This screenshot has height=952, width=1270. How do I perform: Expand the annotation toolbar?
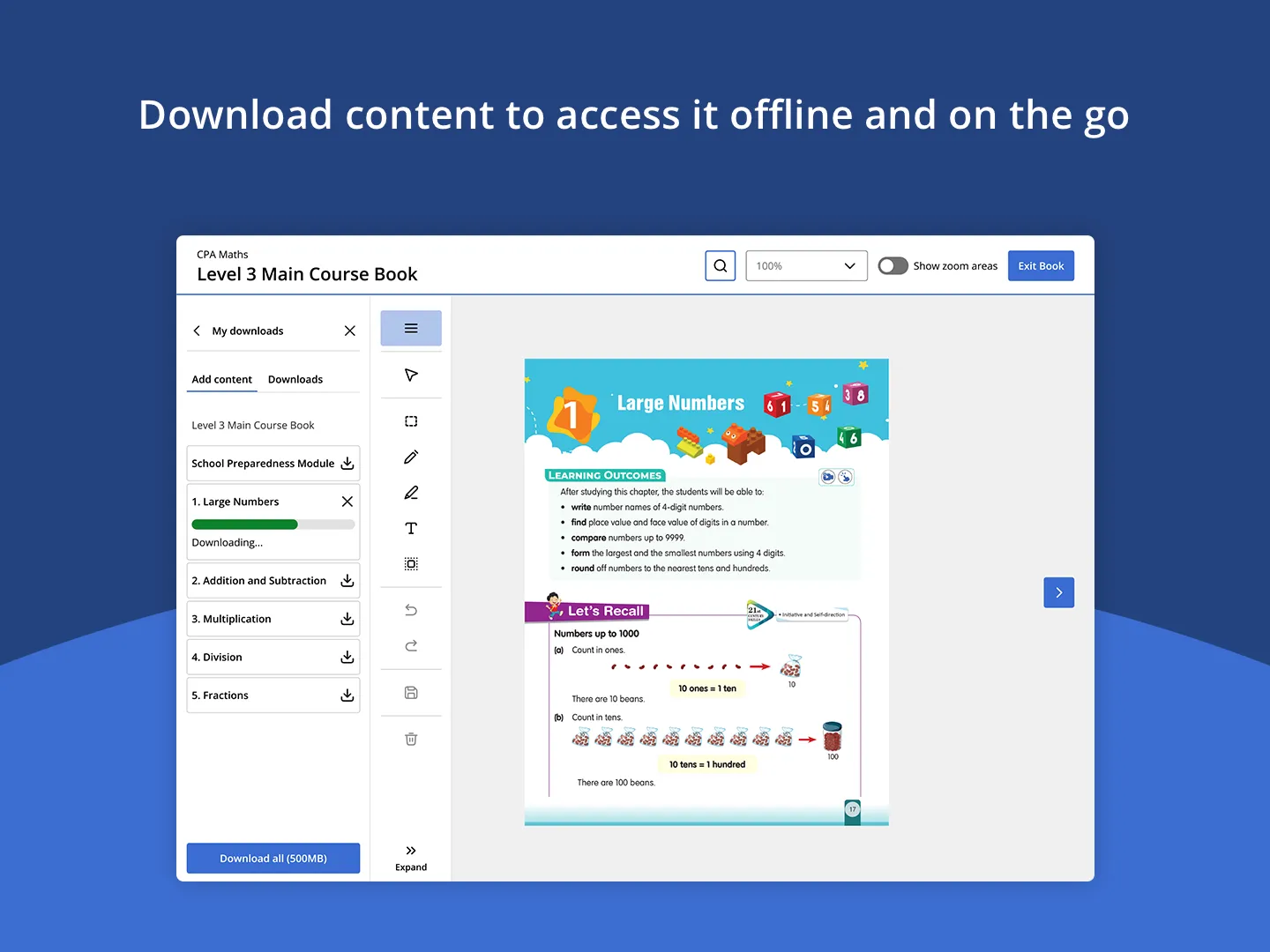click(x=411, y=858)
